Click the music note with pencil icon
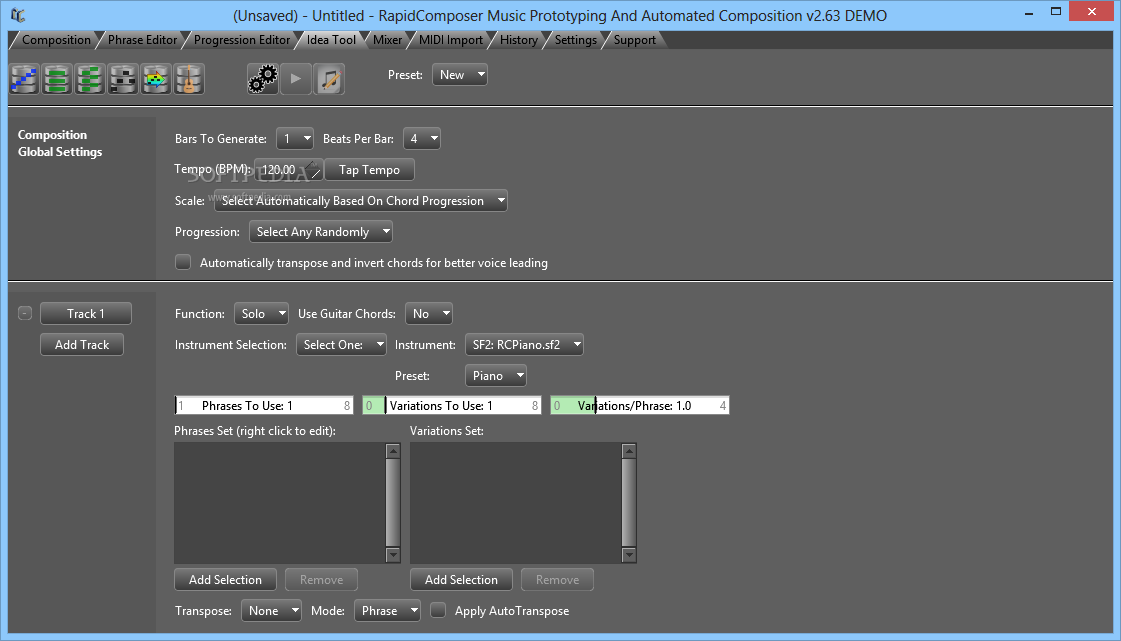The width and height of the screenshot is (1121, 641). pyautogui.click(x=330, y=79)
